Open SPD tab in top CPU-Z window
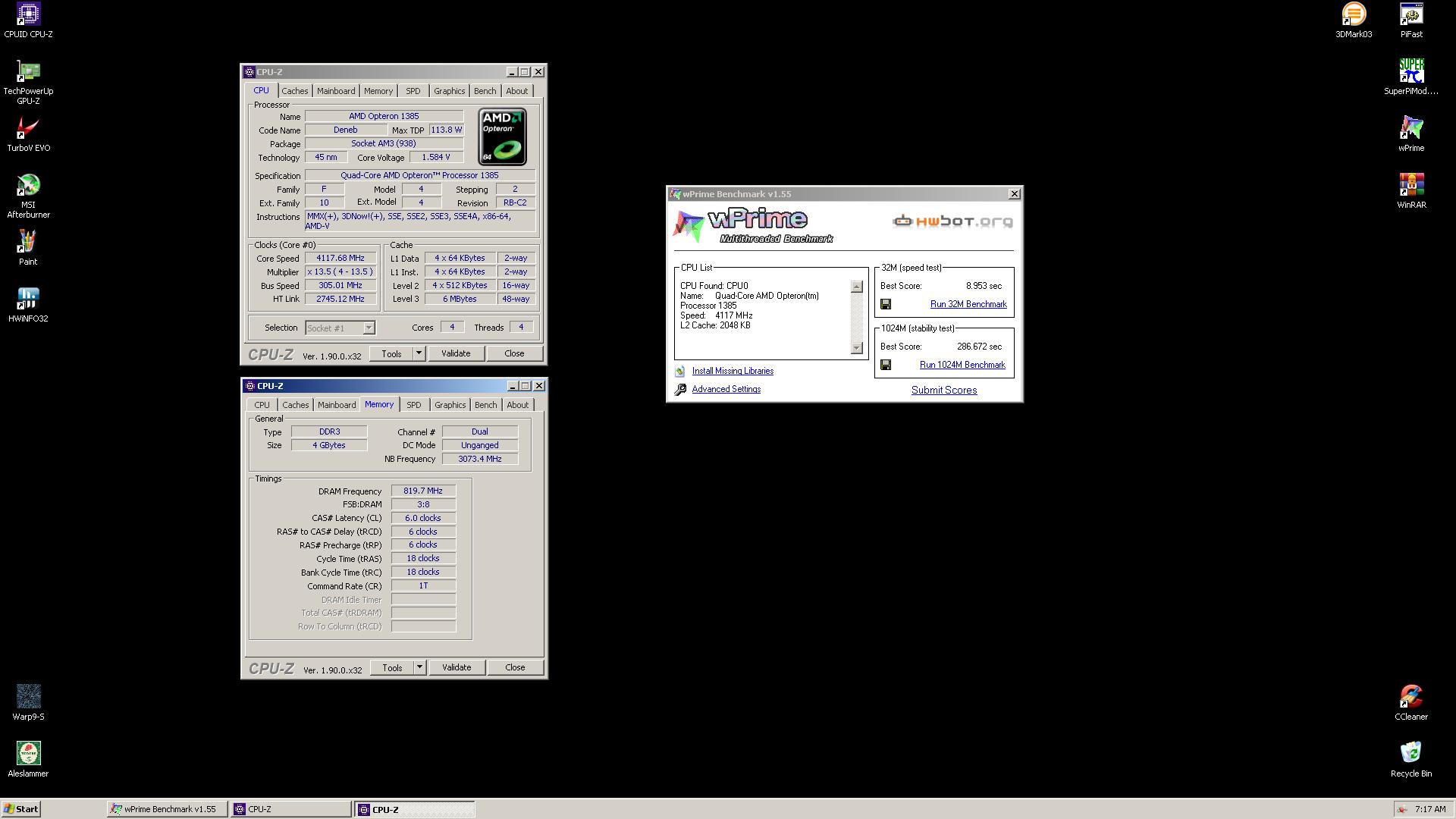 point(413,91)
